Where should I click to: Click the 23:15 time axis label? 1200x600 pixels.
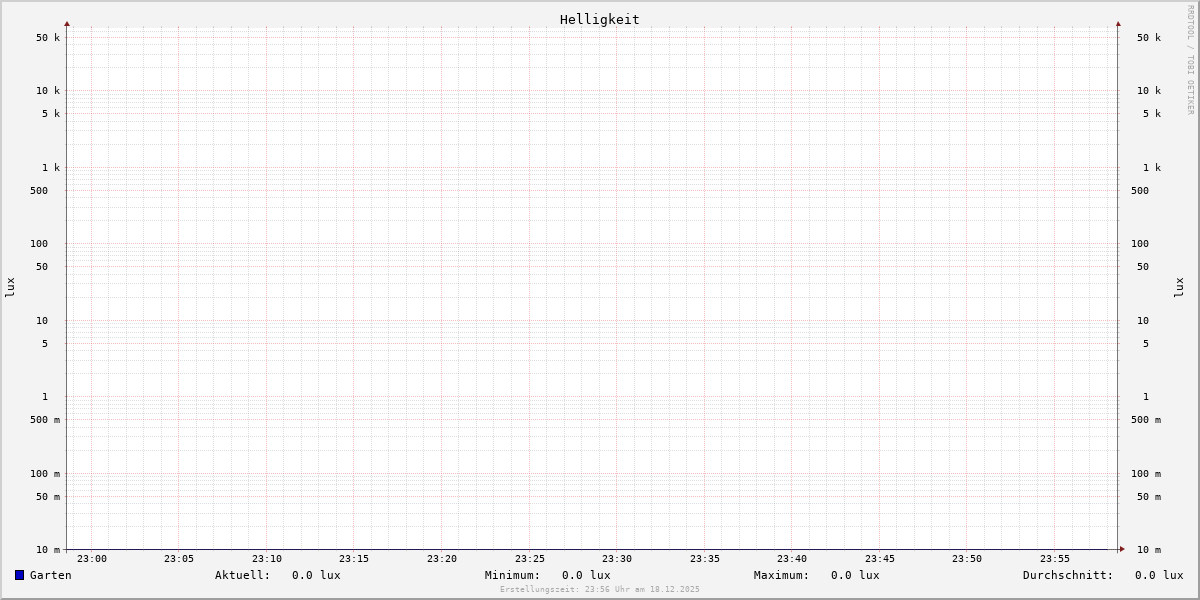(x=354, y=559)
